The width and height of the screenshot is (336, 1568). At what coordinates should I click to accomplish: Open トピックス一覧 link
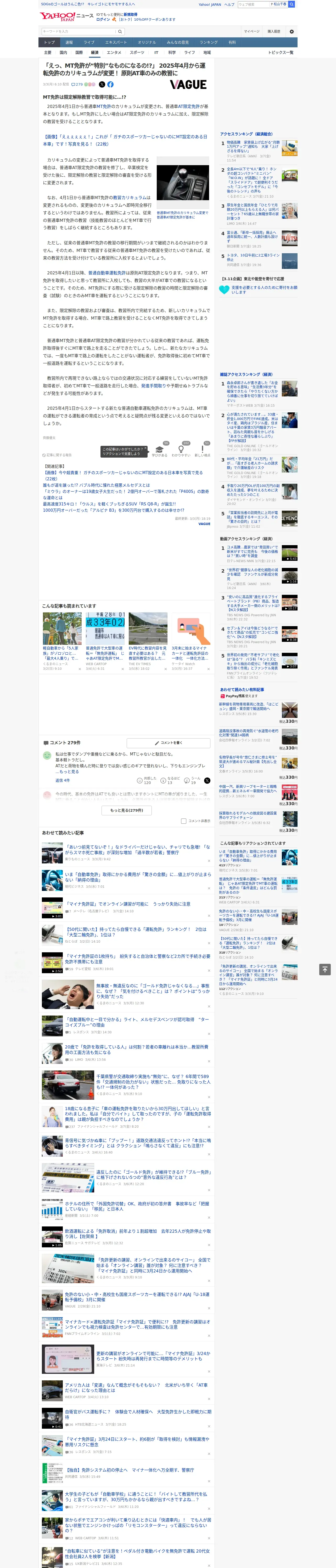[x=281, y=52]
